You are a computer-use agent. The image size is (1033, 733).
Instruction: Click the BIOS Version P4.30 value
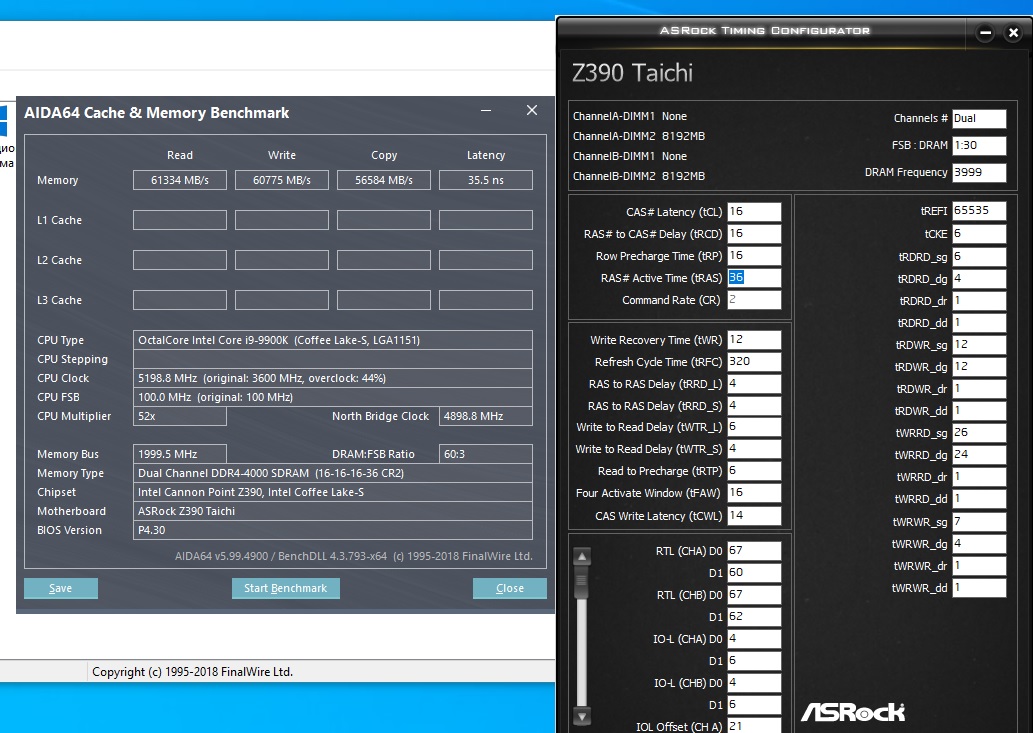[333, 530]
